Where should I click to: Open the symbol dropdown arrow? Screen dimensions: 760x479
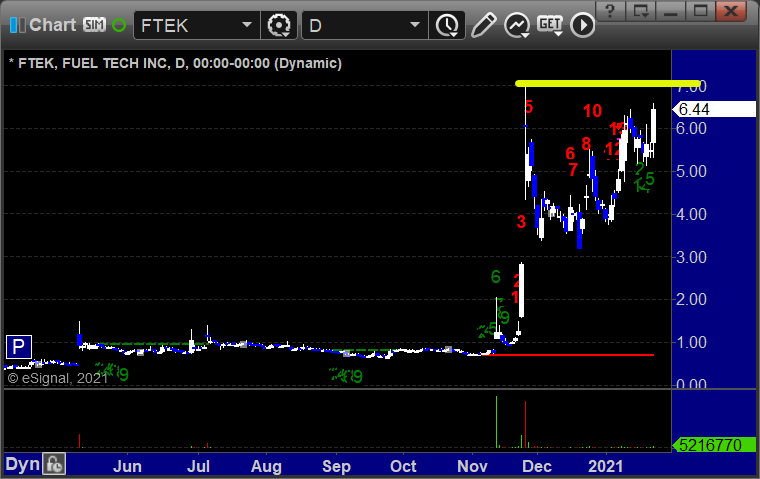[x=247, y=25]
